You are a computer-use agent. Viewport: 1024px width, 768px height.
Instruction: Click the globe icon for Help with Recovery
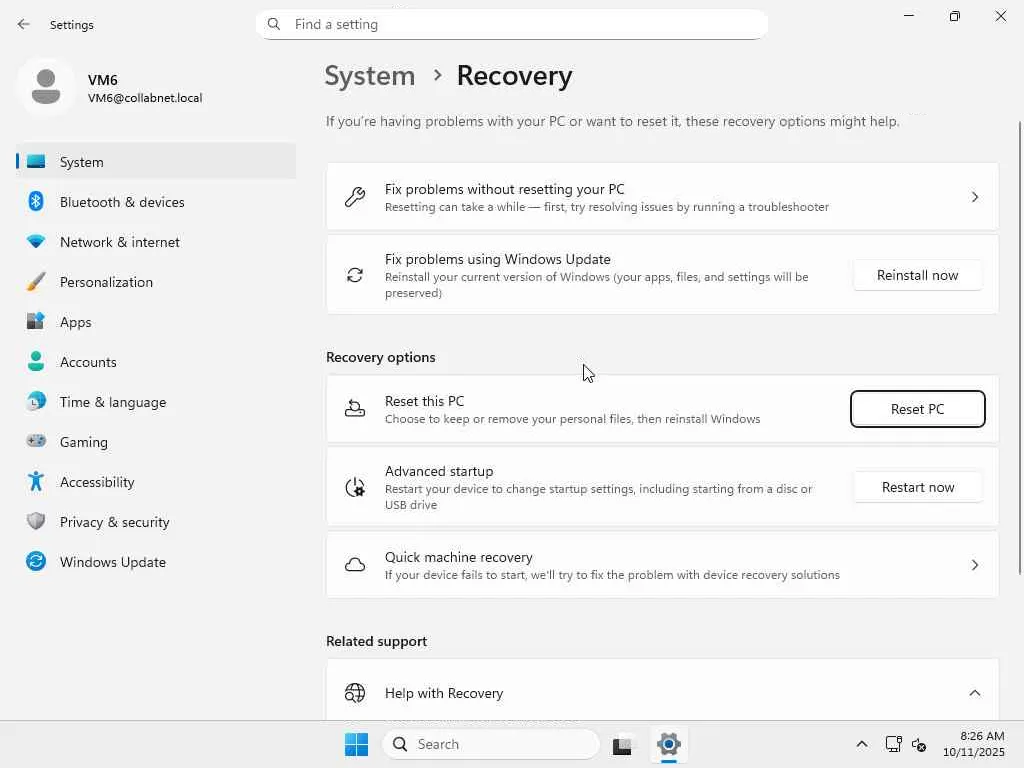coord(355,692)
